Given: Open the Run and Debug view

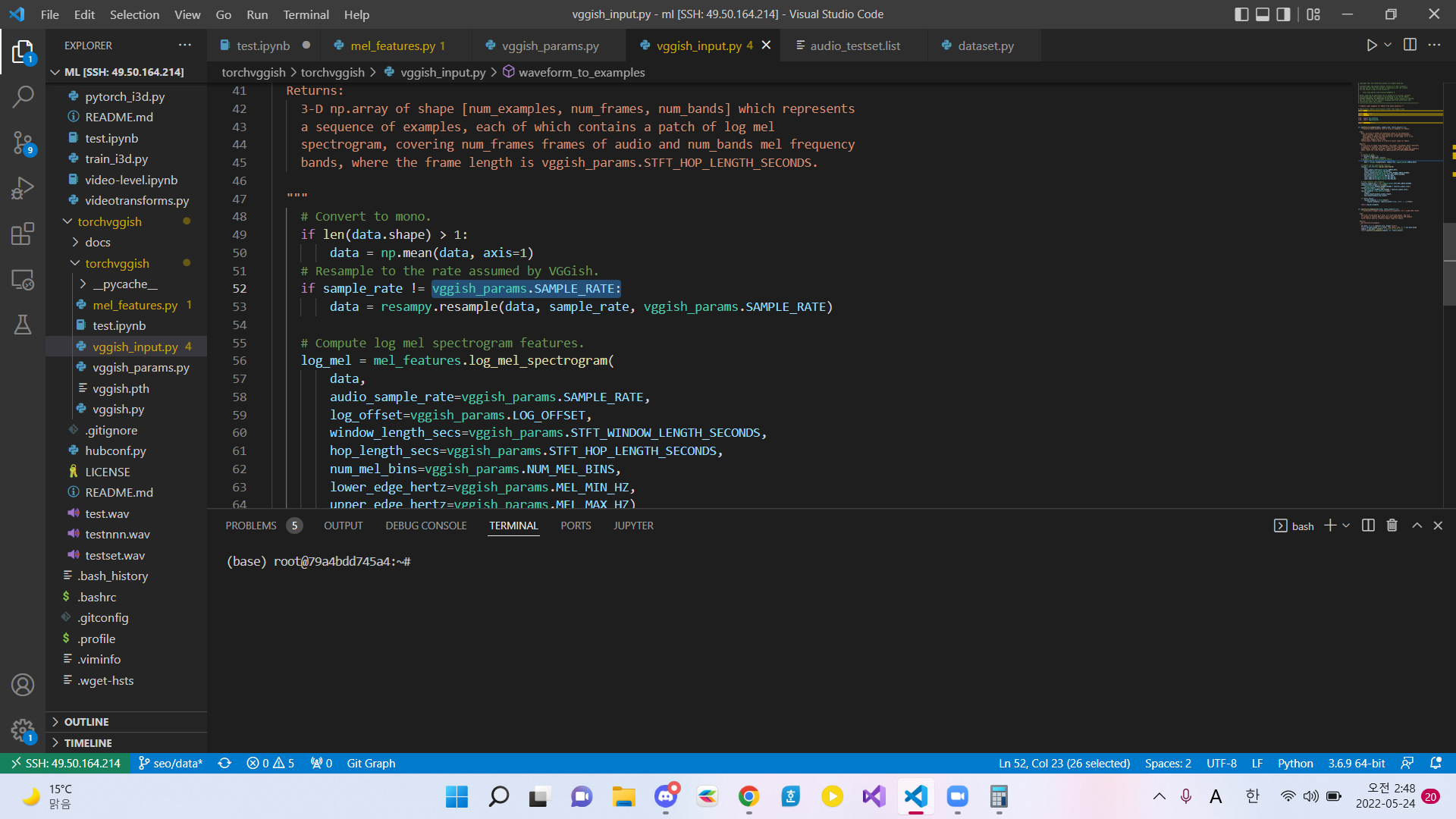Looking at the screenshot, I should click(x=23, y=187).
